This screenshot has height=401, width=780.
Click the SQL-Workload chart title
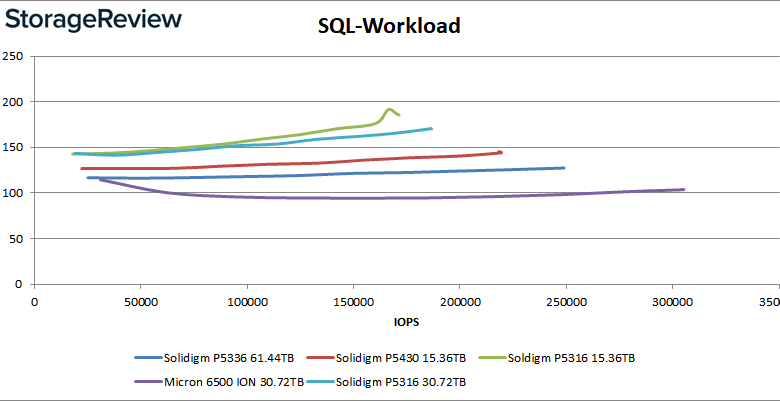click(389, 26)
